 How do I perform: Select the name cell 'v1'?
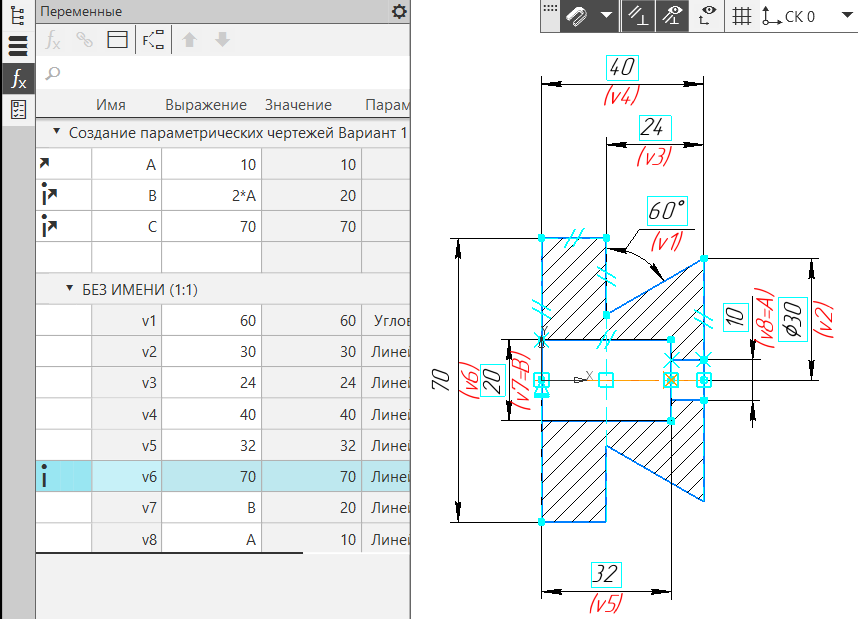pyautogui.click(x=126, y=321)
